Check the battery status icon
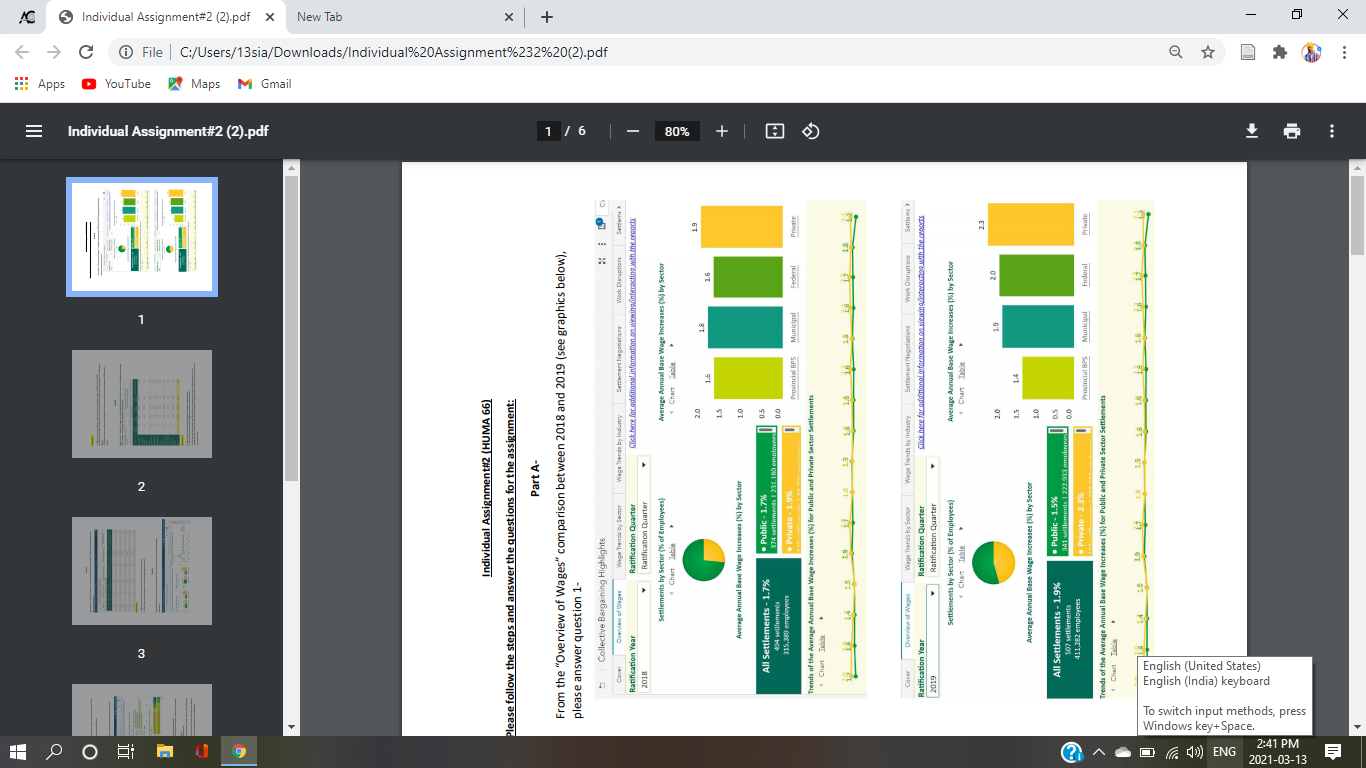This screenshot has height=768, width=1366. pos(1148,752)
